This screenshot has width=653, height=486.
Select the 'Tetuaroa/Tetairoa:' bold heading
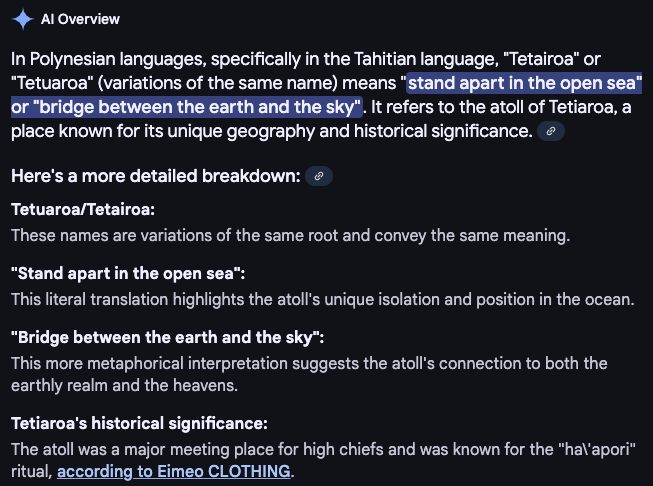[83, 209]
